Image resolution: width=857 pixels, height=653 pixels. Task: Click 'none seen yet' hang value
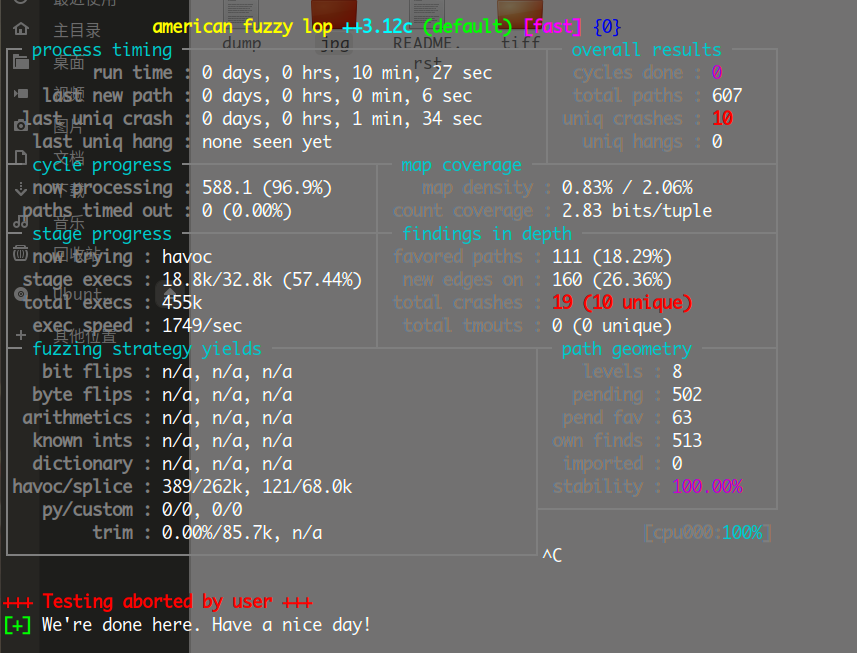(x=267, y=142)
